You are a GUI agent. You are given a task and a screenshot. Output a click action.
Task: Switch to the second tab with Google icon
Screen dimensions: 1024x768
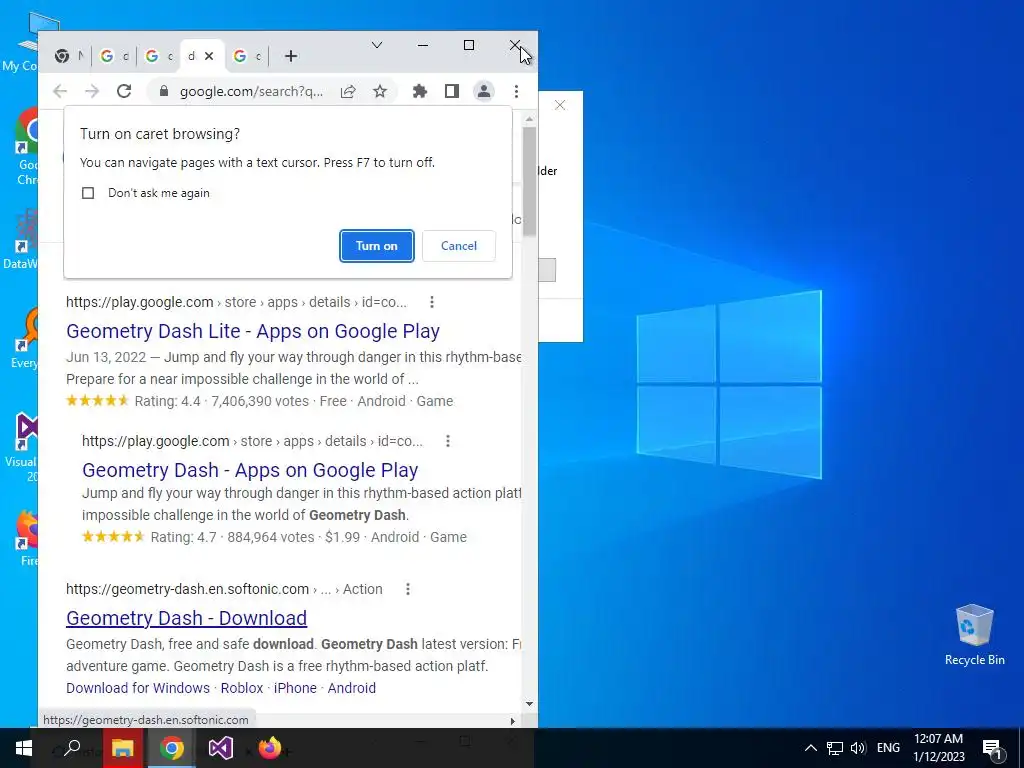pyautogui.click(x=114, y=56)
